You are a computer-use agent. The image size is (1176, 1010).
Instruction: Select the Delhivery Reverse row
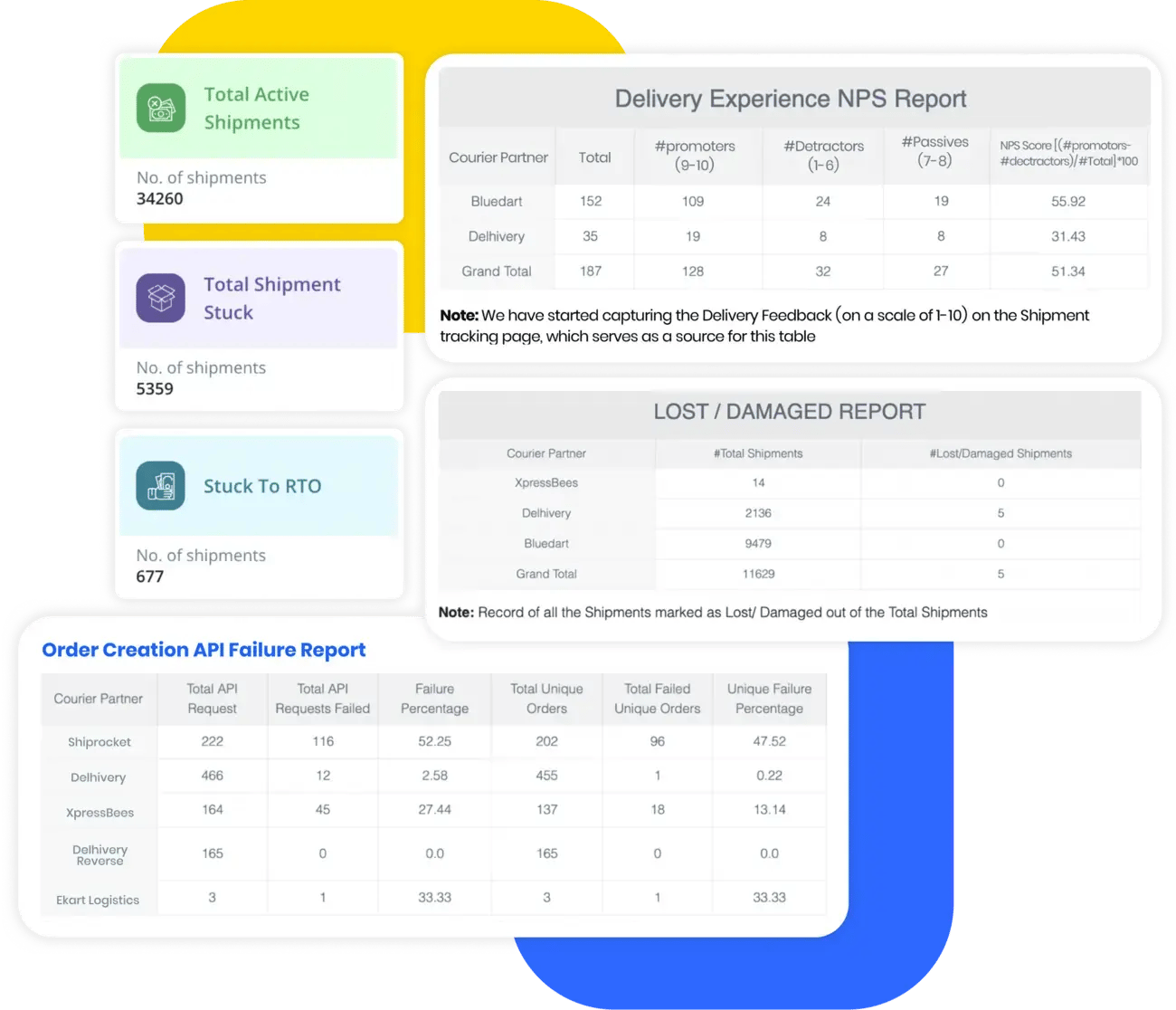click(x=434, y=854)
